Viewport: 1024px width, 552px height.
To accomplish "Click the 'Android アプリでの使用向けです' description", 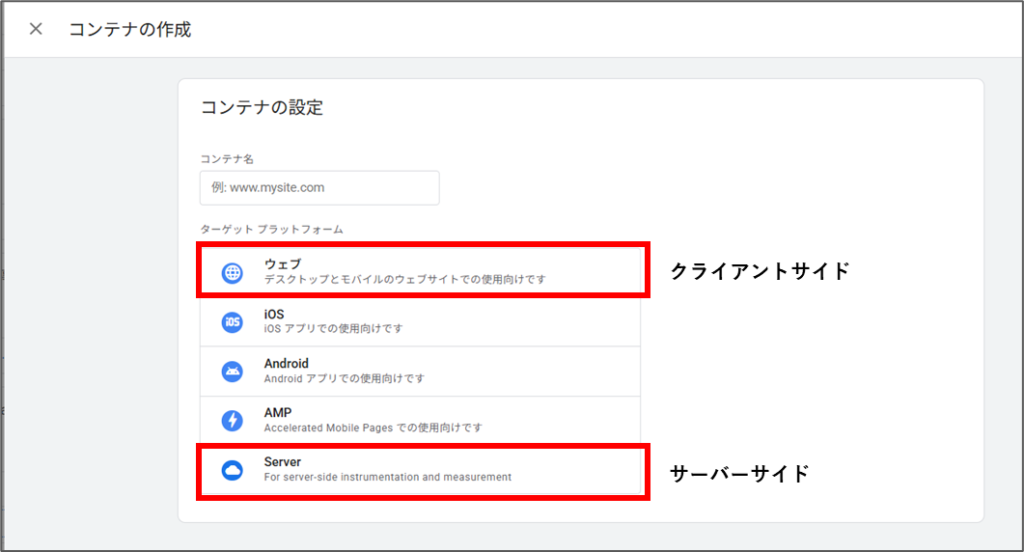I will coord(344,379).
